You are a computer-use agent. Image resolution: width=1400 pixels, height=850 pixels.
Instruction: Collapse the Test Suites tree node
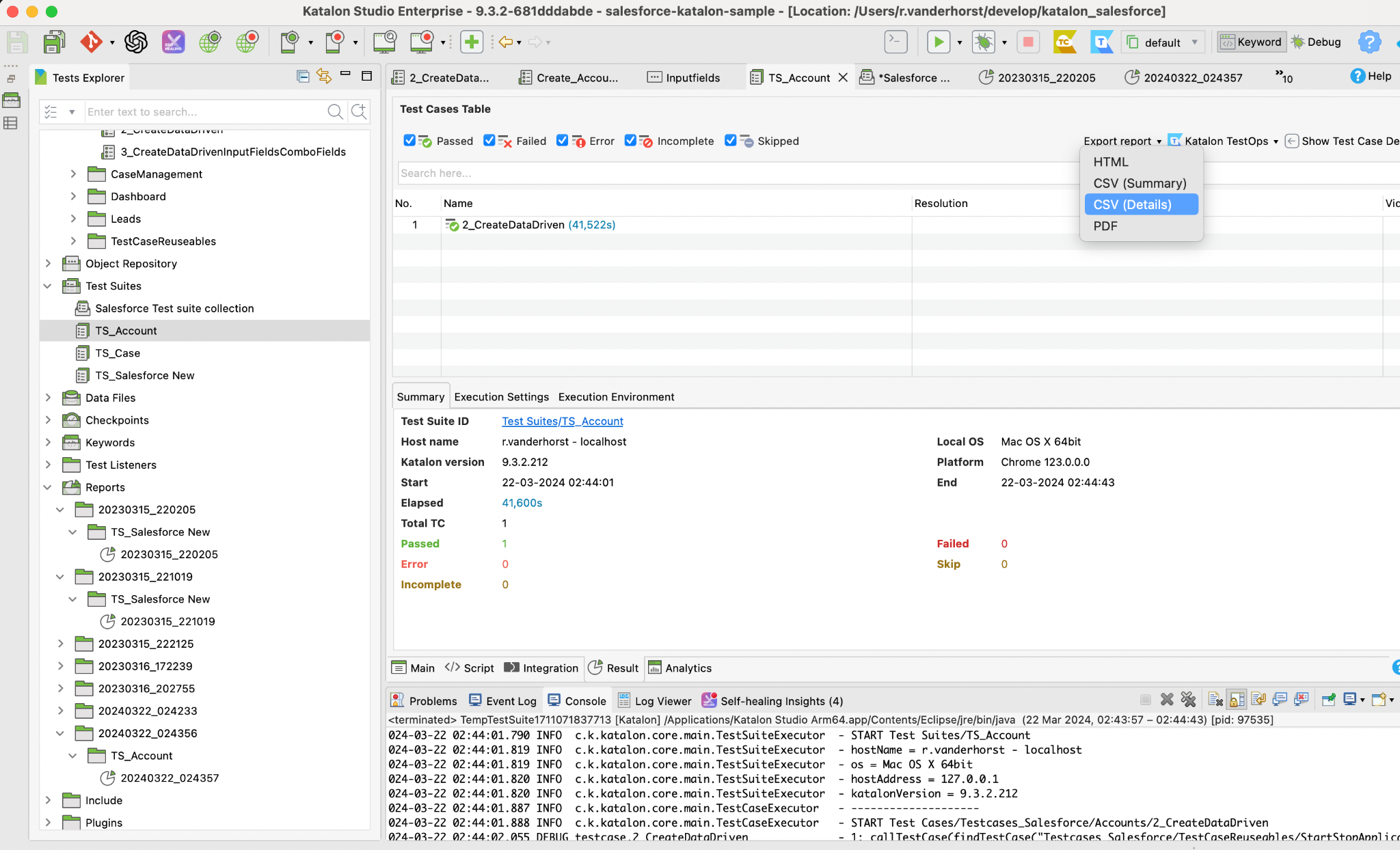(x=48, y=286)
